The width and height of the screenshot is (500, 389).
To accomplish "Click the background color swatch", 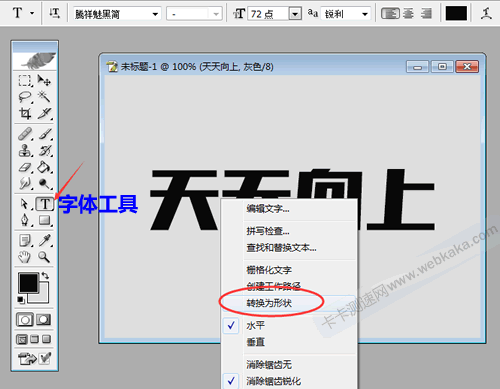I will [x=43, y=297].
